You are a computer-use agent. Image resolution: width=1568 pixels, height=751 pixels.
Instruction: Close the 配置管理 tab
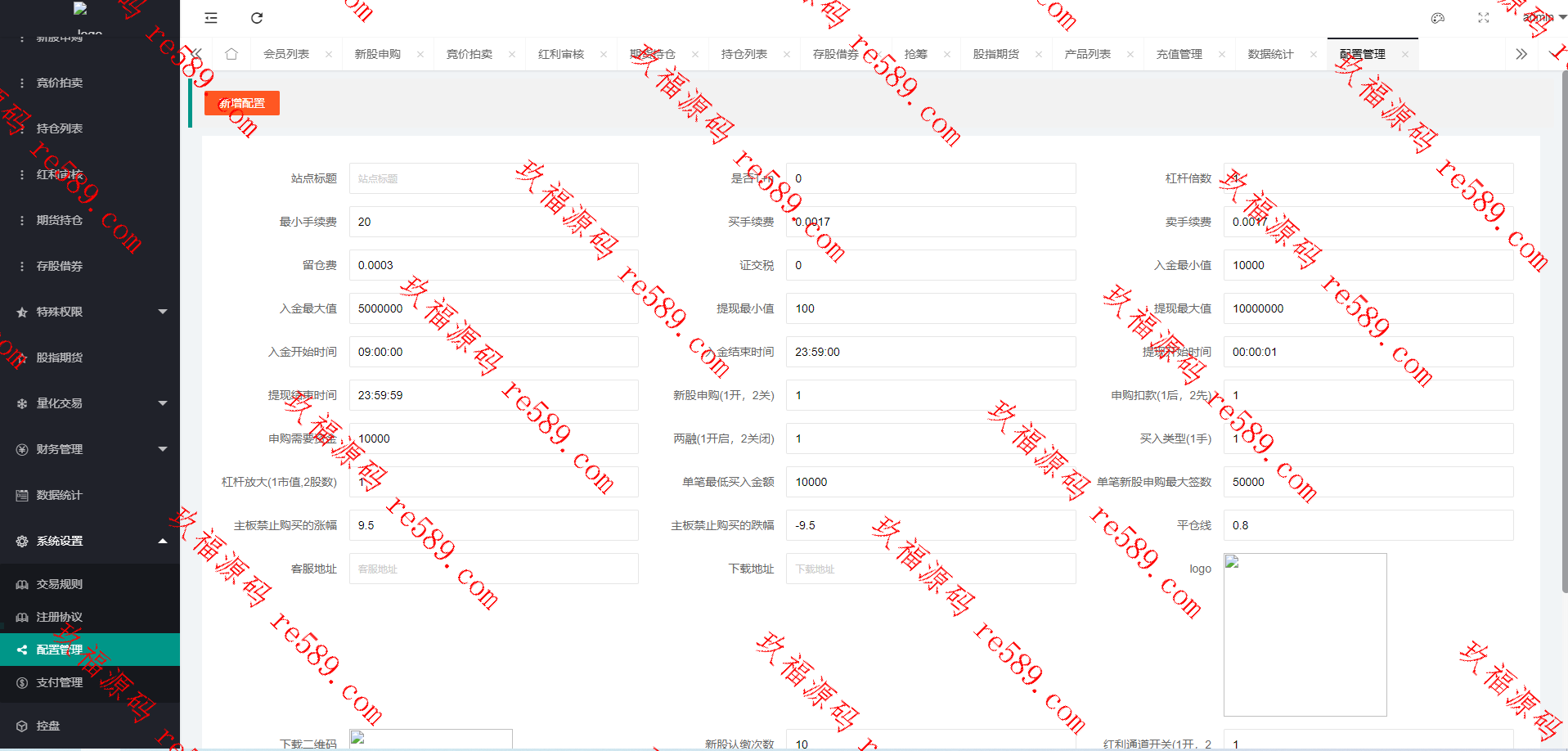tap(1405, 55)
